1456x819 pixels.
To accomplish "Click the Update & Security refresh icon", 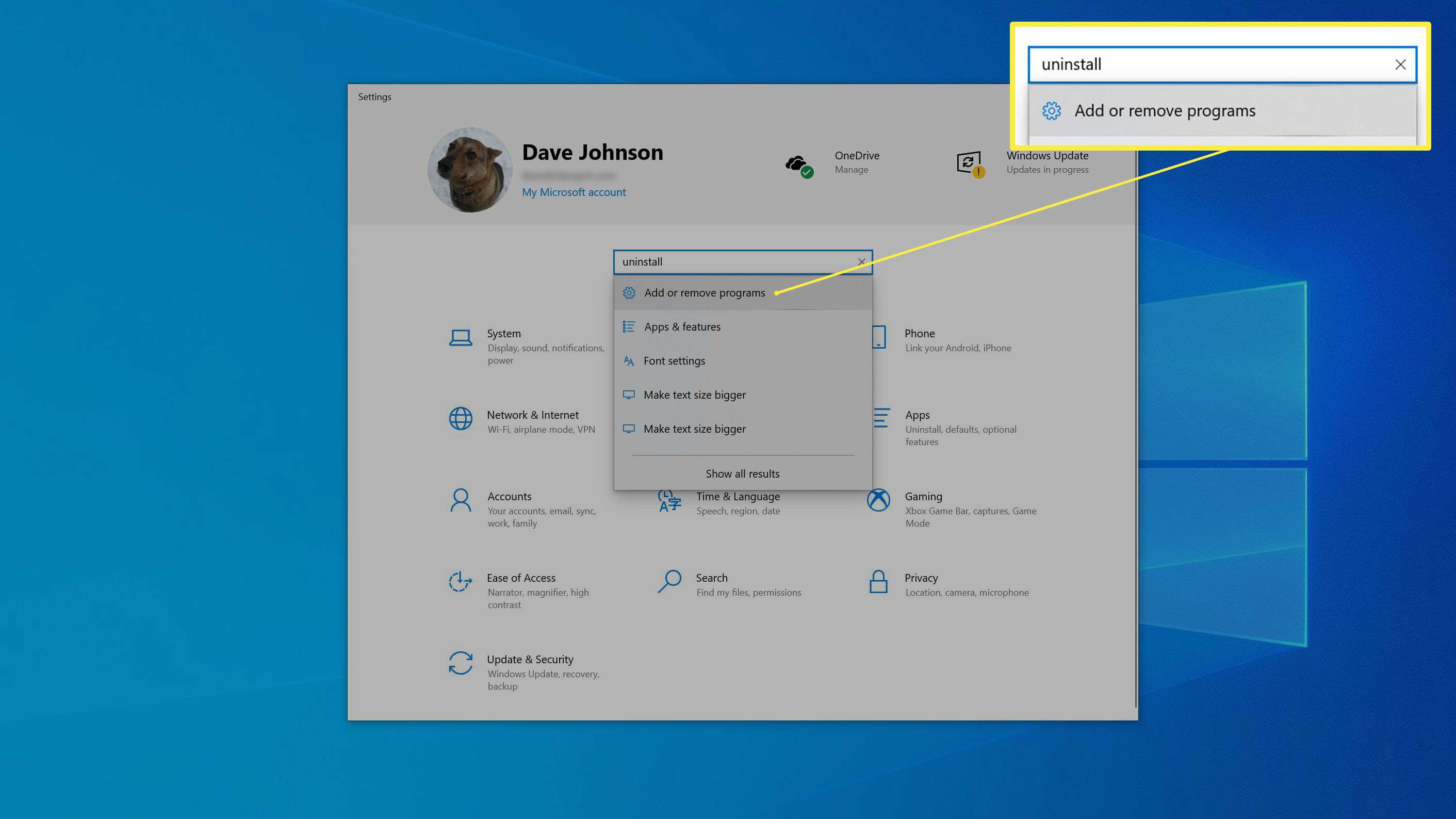I will point(461,663).
